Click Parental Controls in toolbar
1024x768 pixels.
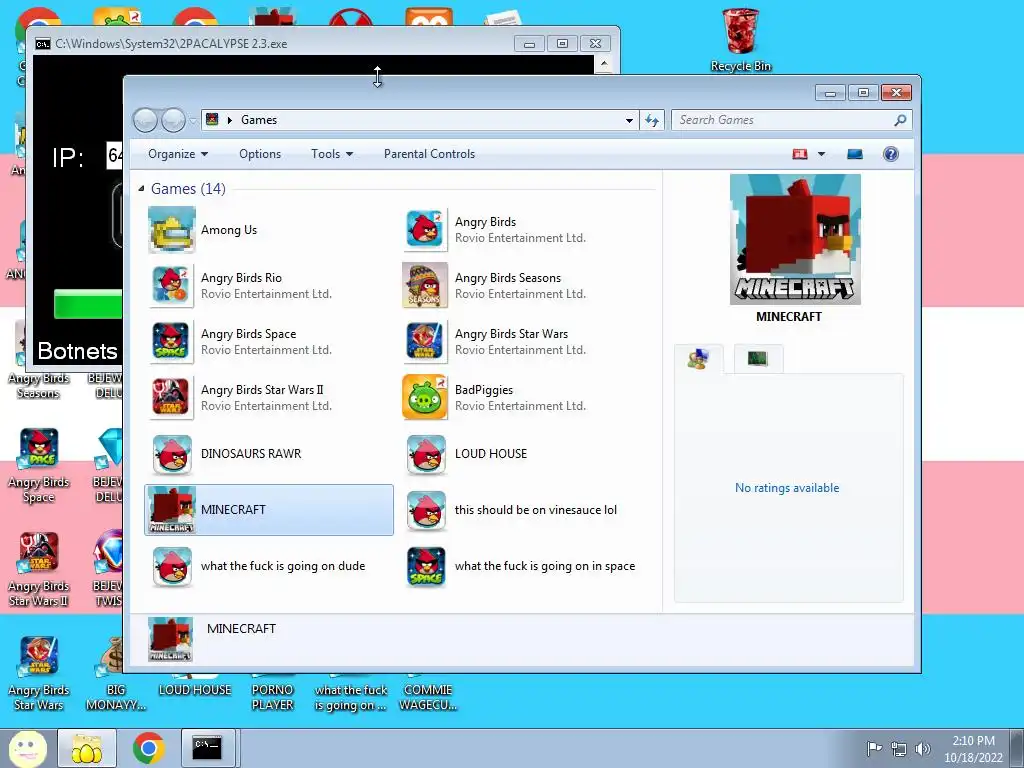(429, 154)
